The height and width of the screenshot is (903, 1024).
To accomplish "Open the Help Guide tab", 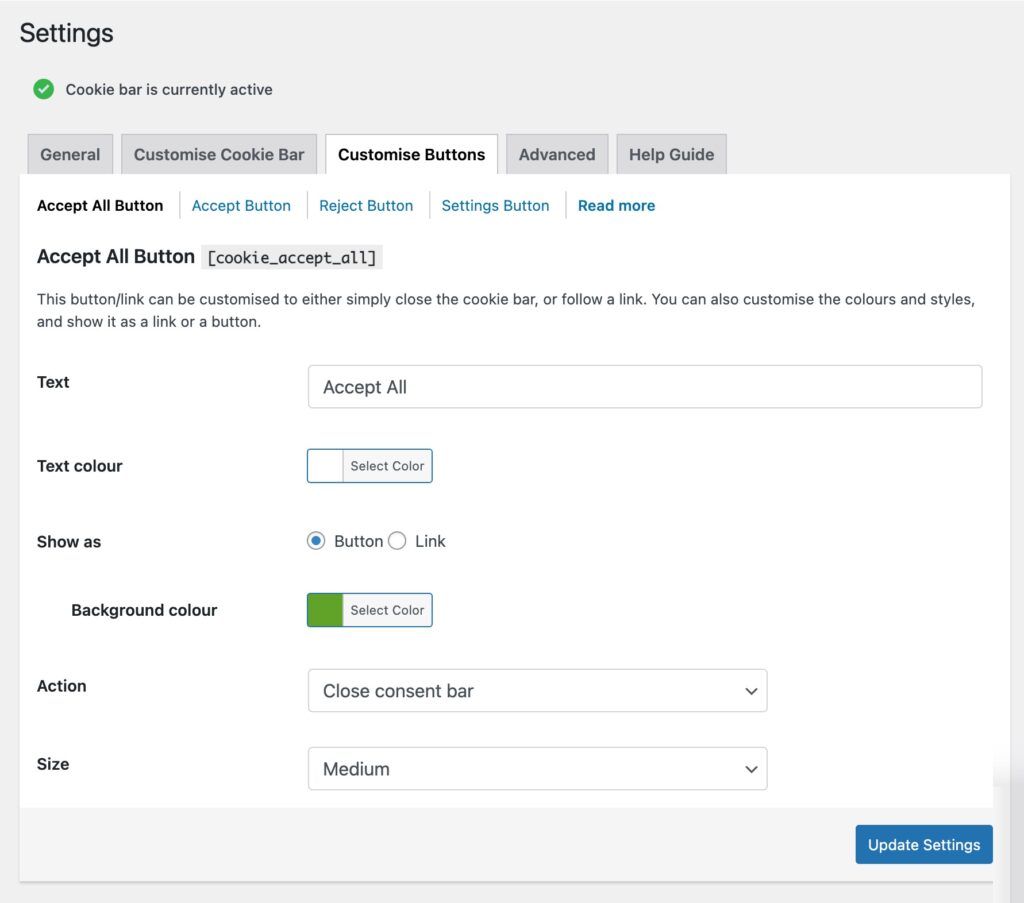I will coord(671,154).
